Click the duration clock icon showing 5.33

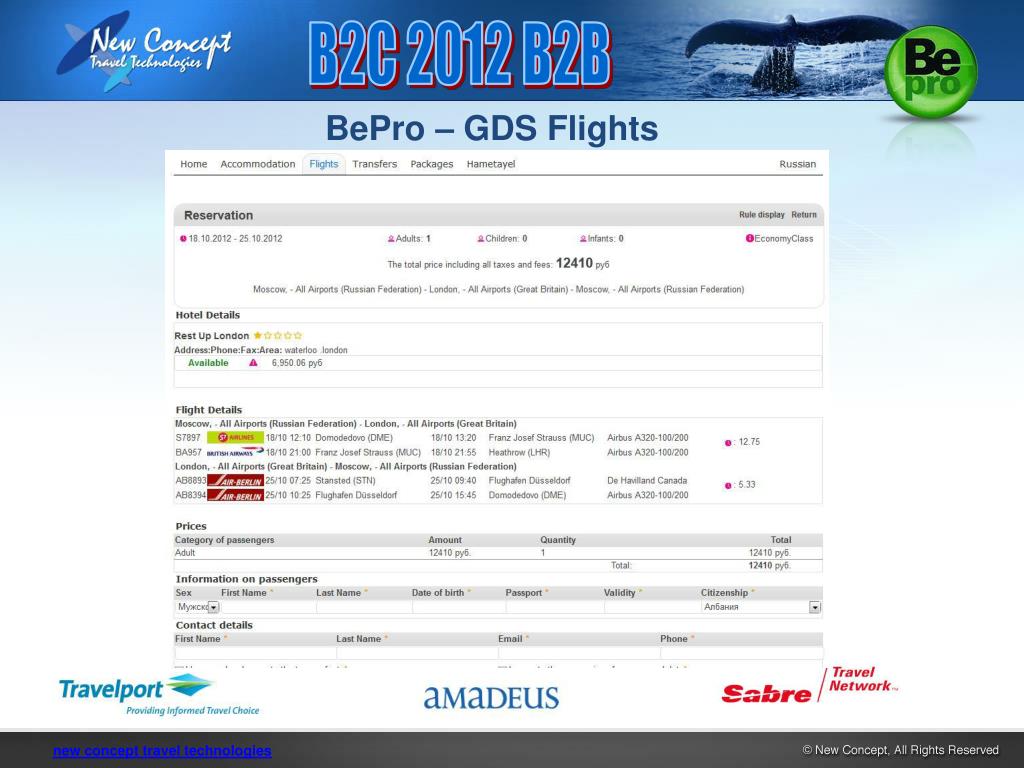(x=728, y=485)
